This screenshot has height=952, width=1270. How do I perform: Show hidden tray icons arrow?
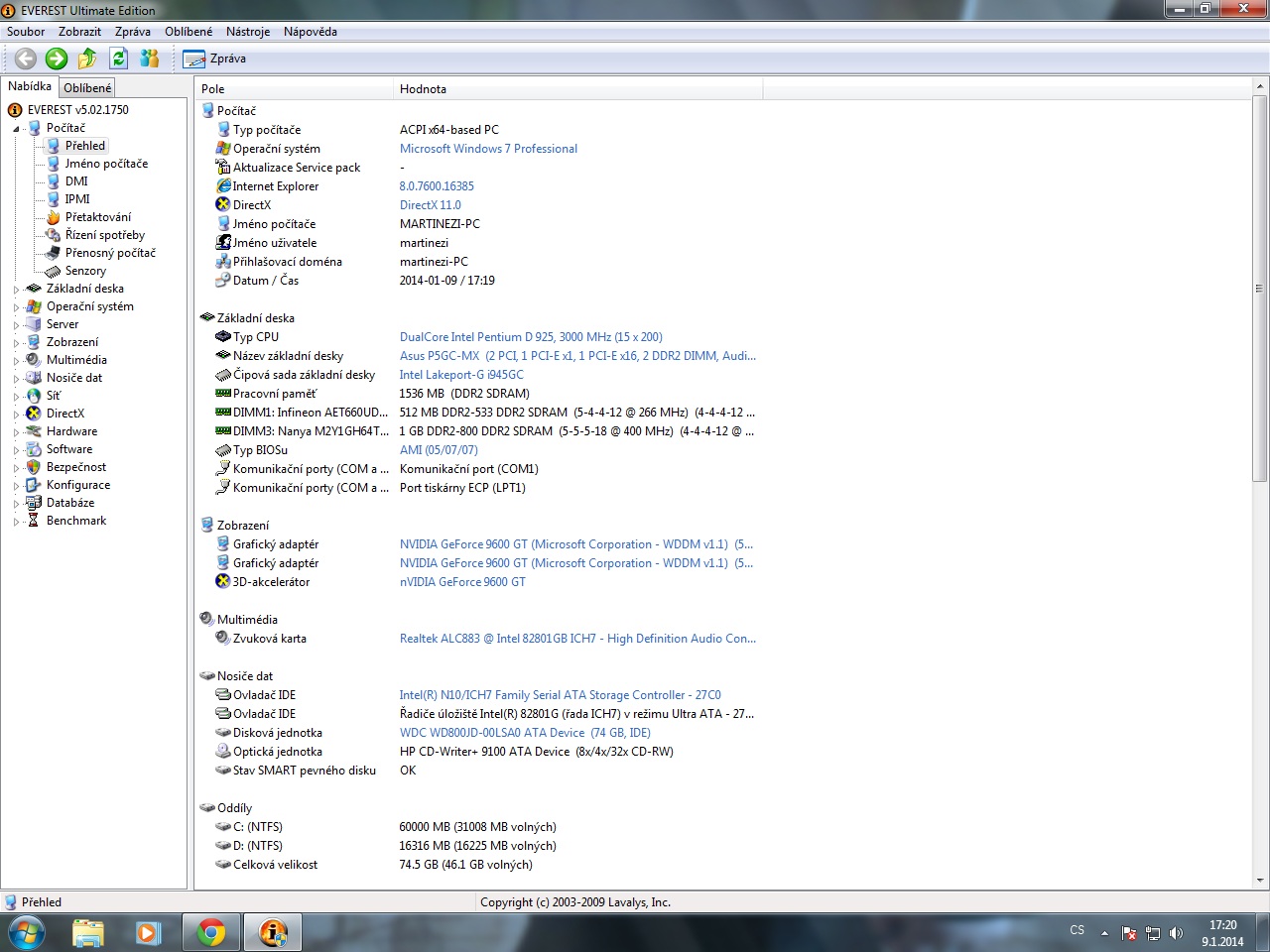point(1104,933)
